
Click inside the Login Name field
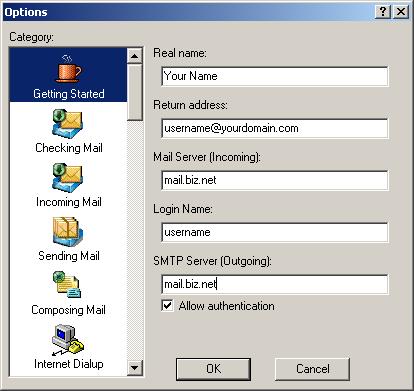tap(275, 232)
